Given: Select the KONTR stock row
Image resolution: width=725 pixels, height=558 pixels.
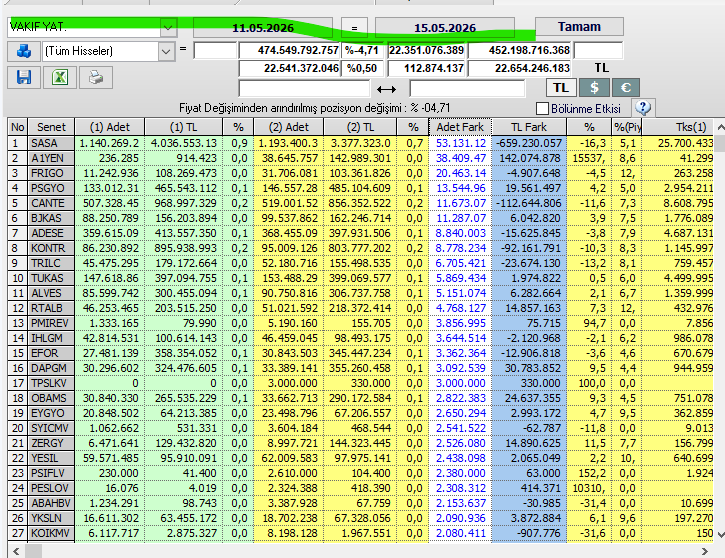Looking at the screenshot, I should pyautogui.click(x=361, y=248).
